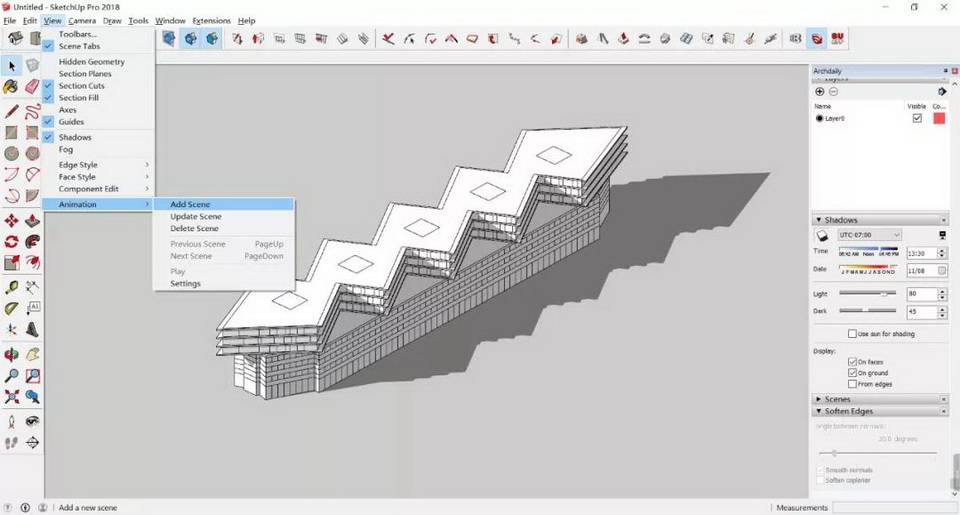960x515 pixels.
Task: Pick the Eraser tool
Action: point(32,88)
